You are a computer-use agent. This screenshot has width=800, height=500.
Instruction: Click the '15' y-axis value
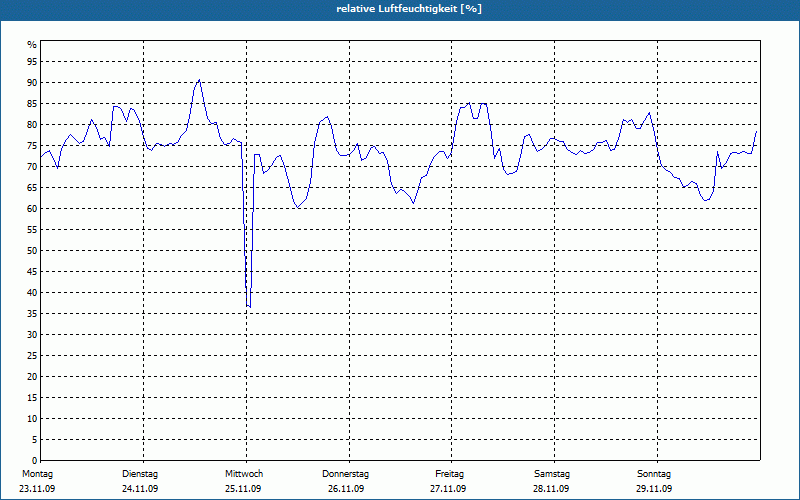tap(32, 397)
